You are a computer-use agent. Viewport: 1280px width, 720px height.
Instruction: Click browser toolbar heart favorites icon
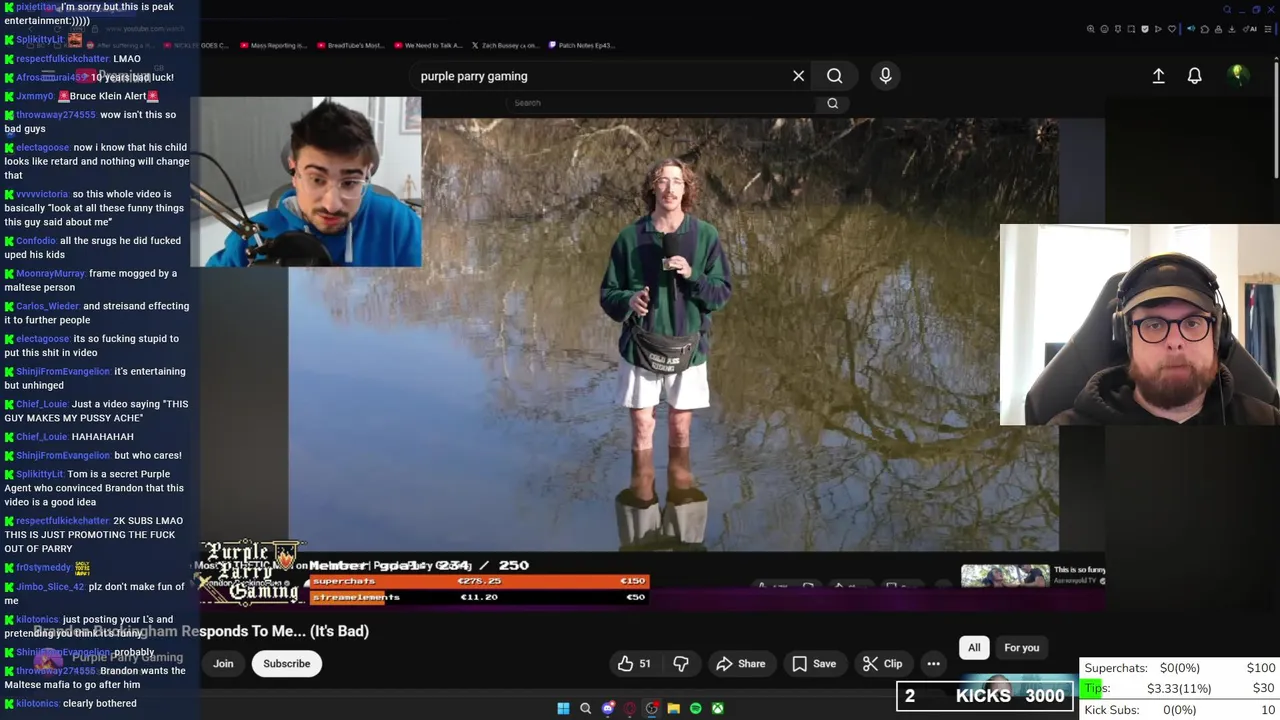1172,29
